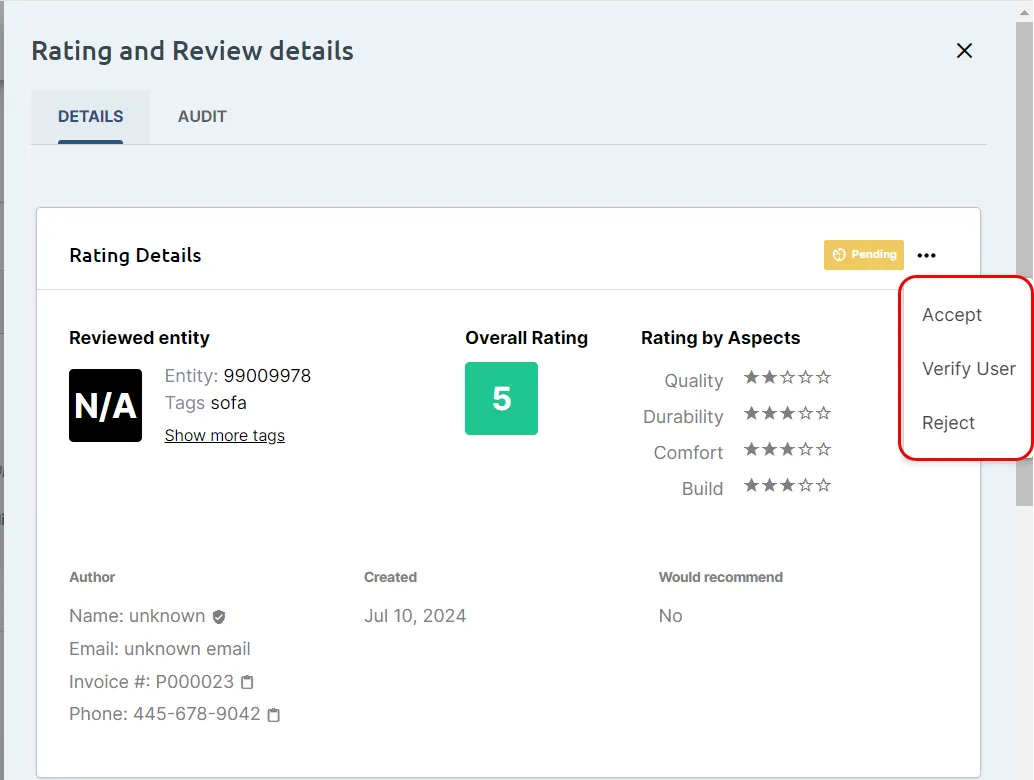Click the Would recommend value No
This screenshot has height=780, width=1034.
click(671, 616)
